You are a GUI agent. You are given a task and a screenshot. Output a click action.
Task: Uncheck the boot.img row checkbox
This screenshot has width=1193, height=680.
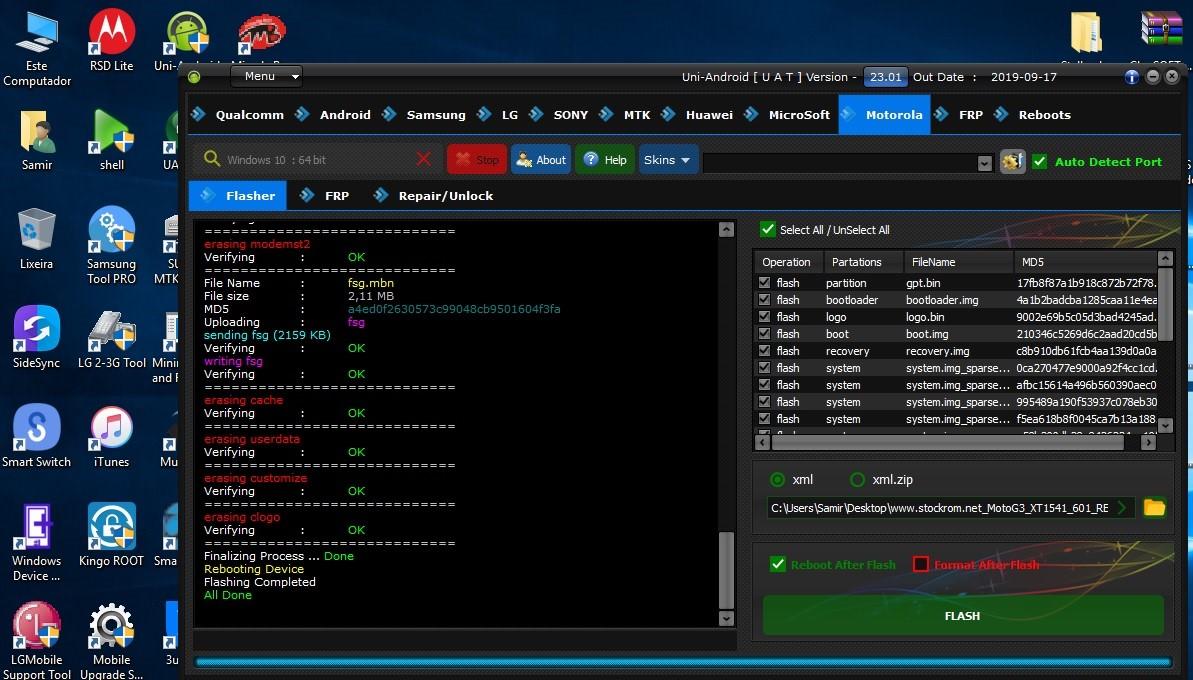(765, 333)
